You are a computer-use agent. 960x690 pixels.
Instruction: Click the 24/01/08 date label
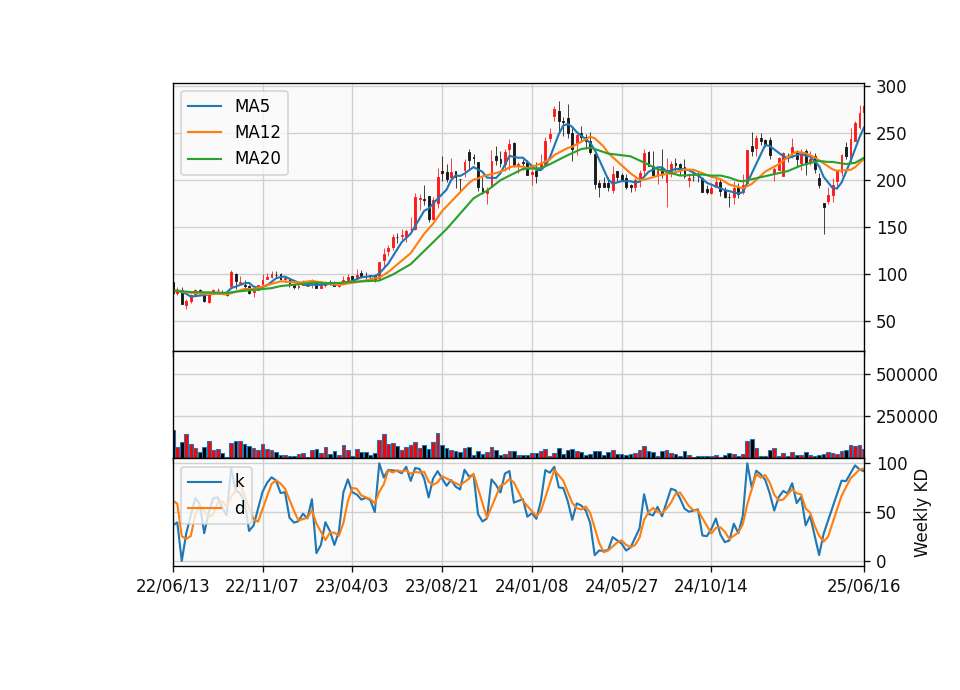tap(531, 587)
